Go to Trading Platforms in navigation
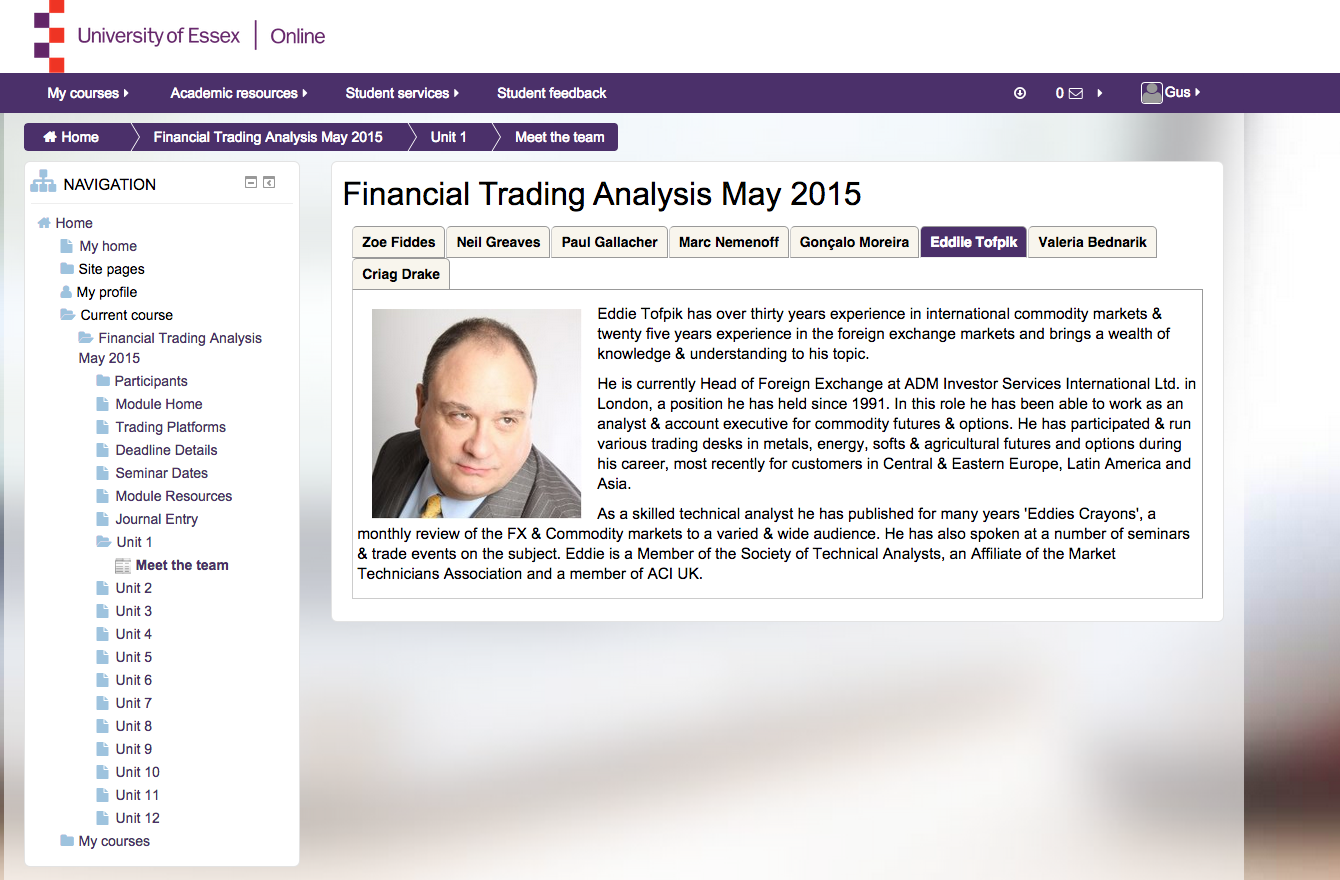1340x880 pixels. click(170, 427)
